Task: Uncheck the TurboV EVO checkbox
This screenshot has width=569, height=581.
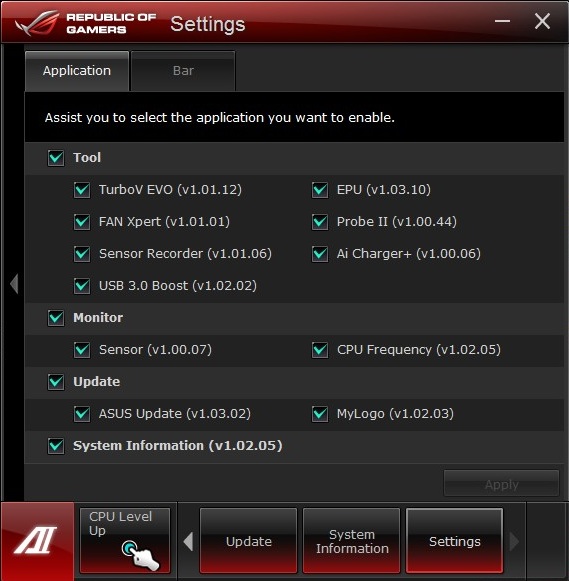Action: click(x=82, y=190)
